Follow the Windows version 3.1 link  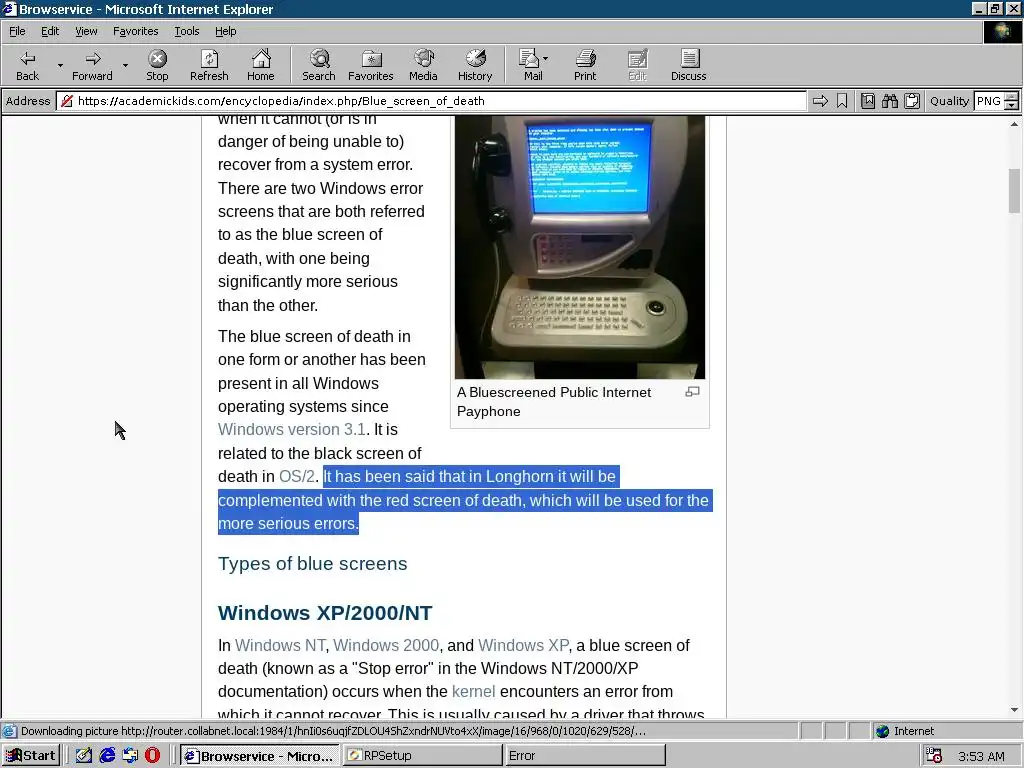click(291, 429)
